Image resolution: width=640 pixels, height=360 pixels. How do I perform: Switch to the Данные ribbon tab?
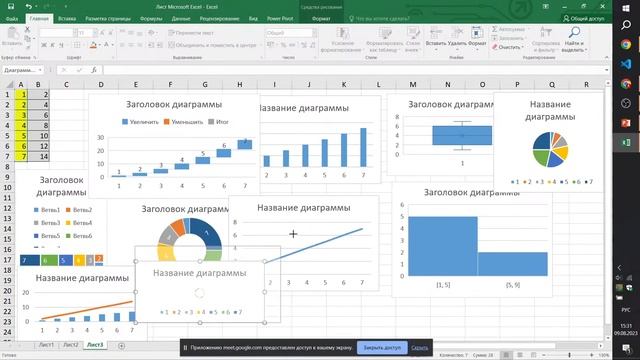pyautogui.click(x=181, y=19)
